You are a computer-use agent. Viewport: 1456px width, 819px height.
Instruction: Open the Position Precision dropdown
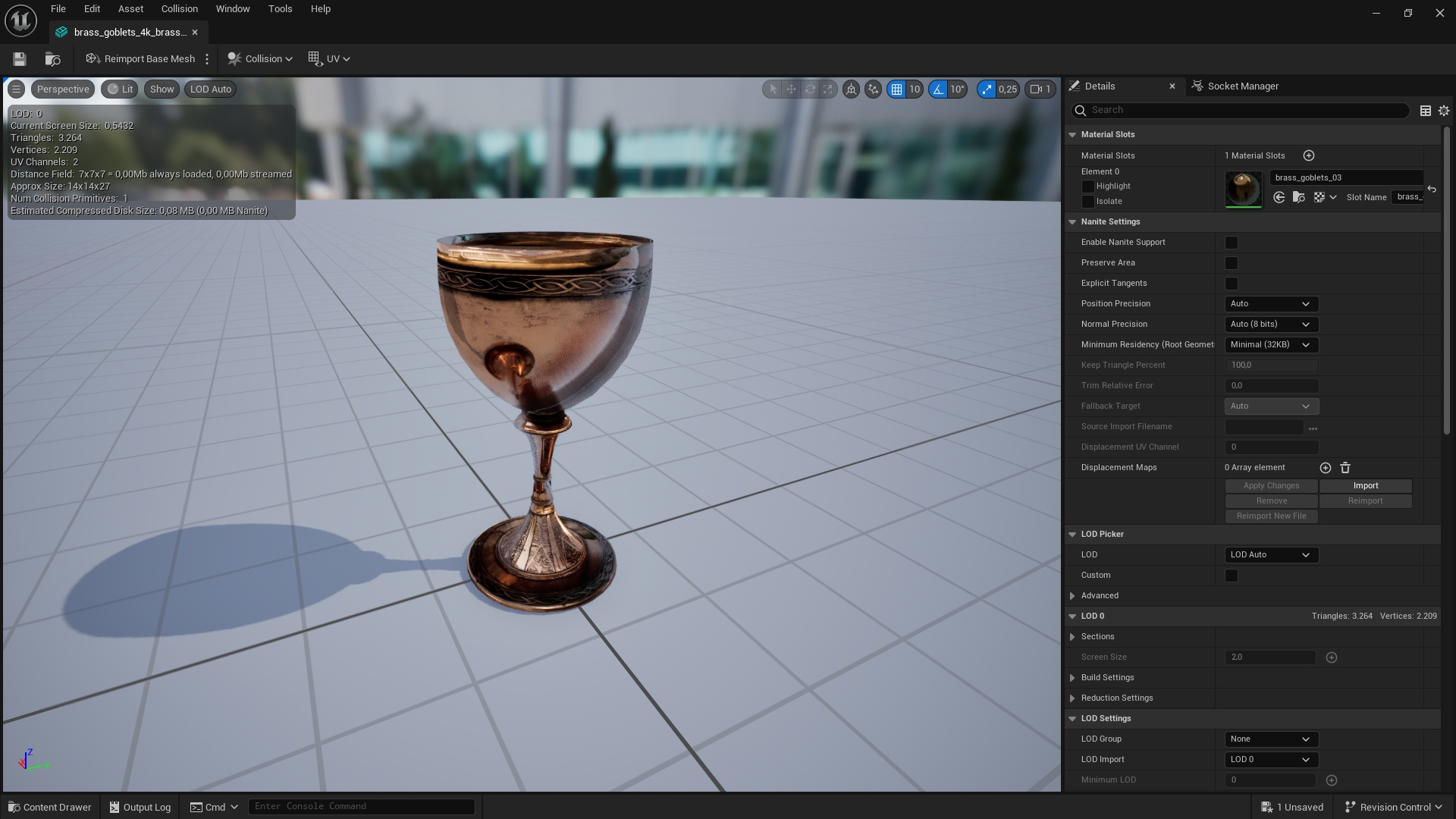point(1272,304)
